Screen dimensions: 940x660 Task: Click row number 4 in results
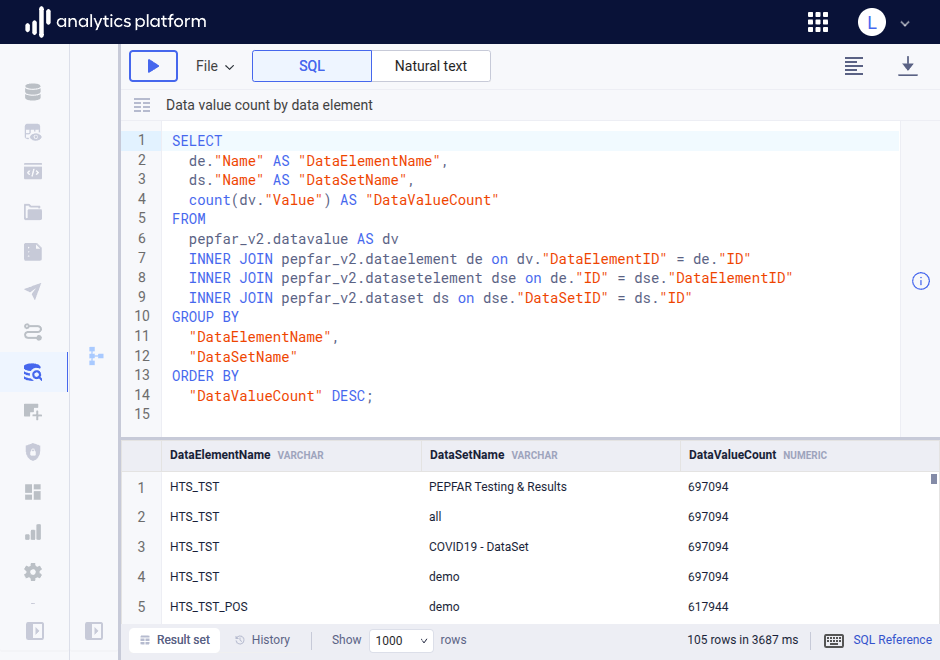click(x=141, y=577)
